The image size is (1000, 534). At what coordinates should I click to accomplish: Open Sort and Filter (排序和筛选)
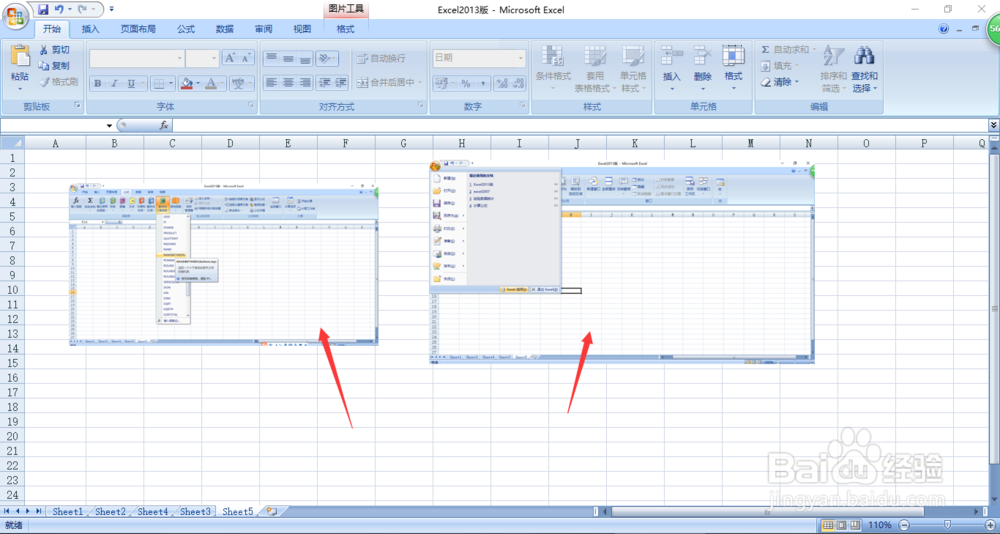[x=834, y=69]
